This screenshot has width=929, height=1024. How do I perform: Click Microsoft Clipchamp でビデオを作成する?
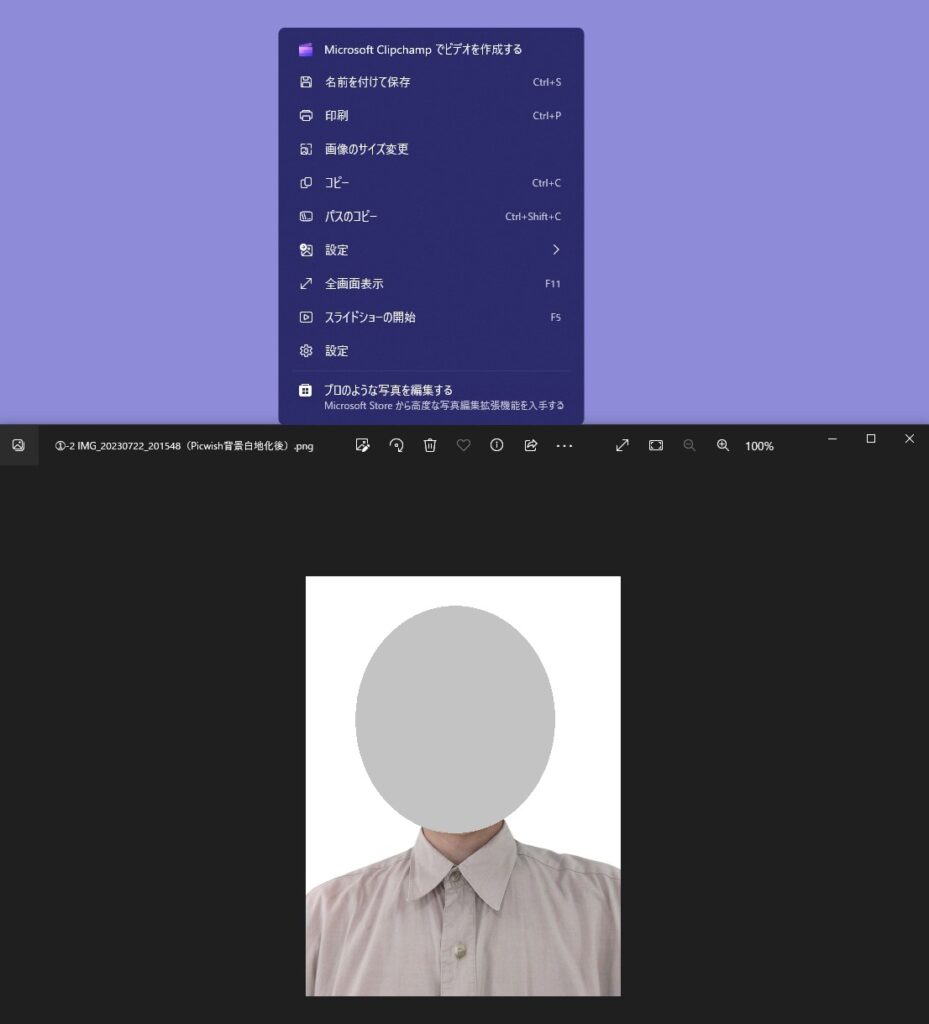[x=422, y=49]
